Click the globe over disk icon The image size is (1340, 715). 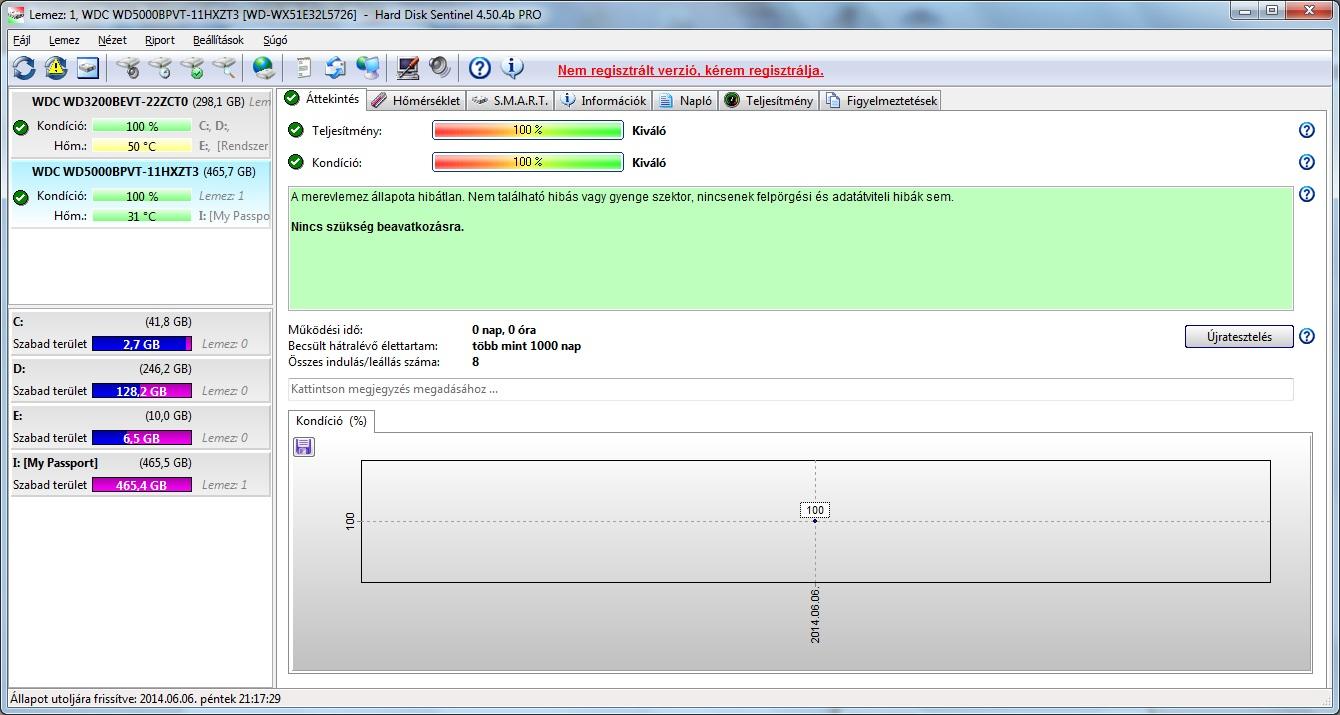click(x=264, y=67)
